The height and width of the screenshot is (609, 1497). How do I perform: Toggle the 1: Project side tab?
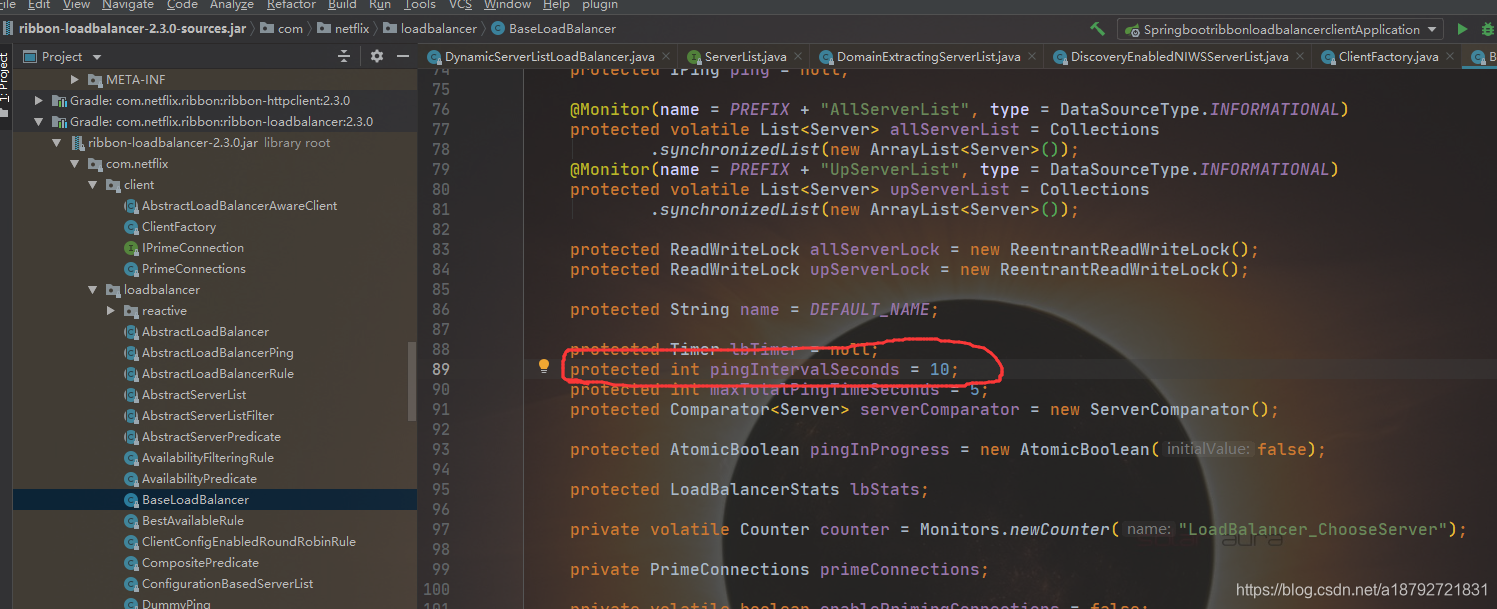point(5,79)
